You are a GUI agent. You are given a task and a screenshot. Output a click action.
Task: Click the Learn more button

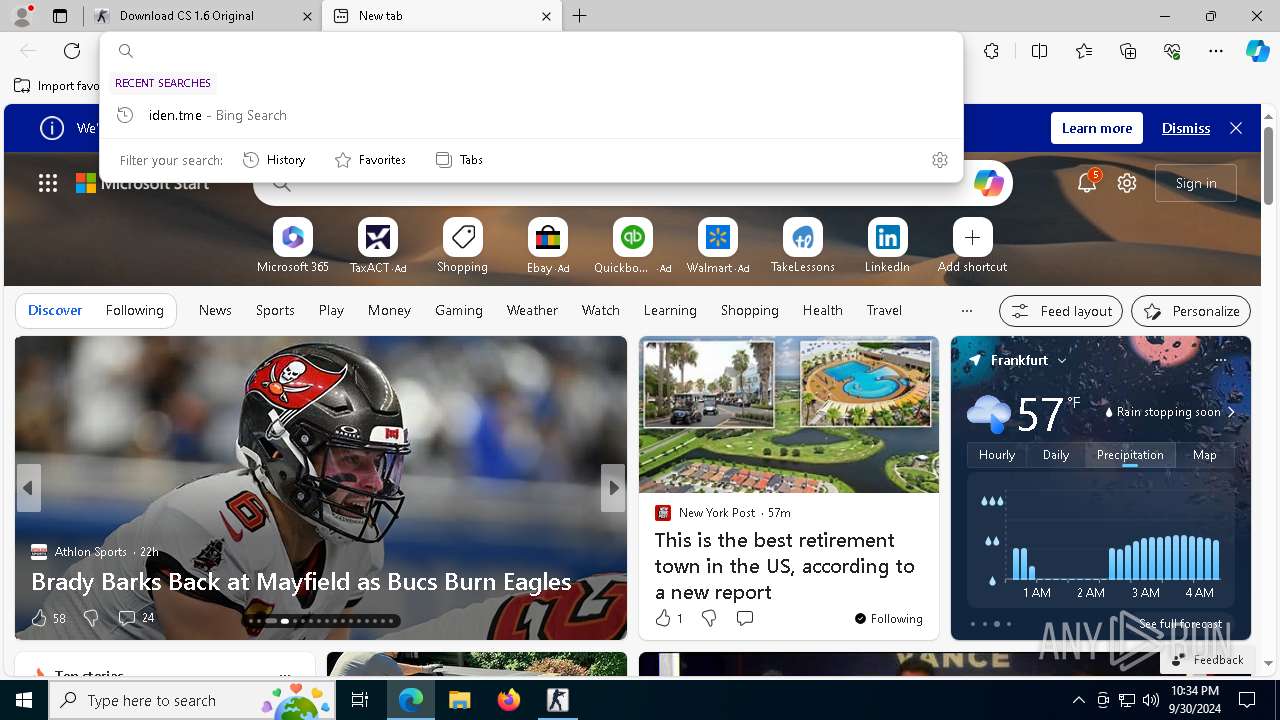[1097, 128]
